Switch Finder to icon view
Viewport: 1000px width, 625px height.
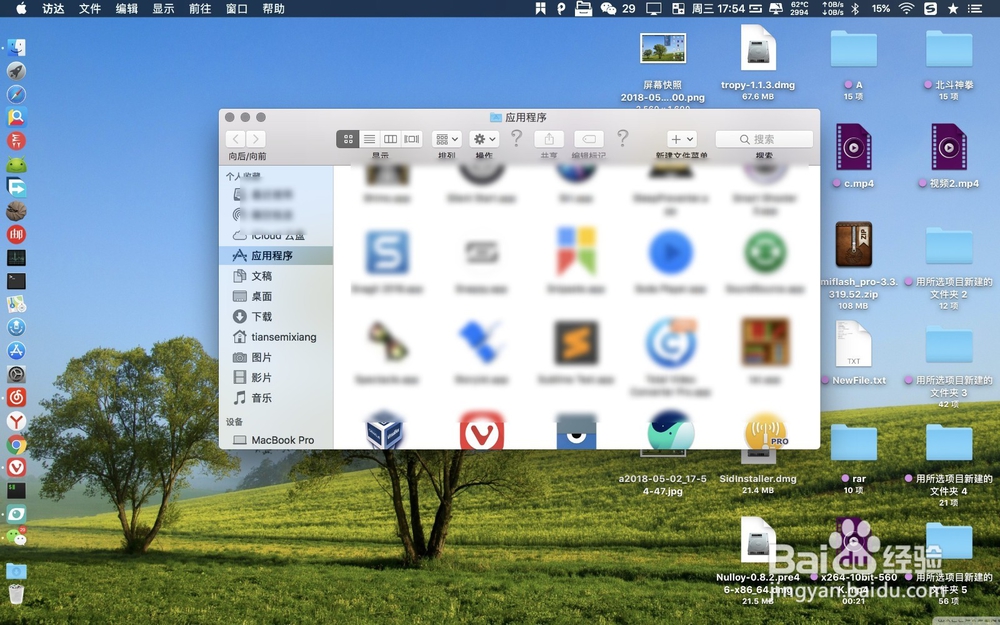[348, 139]
